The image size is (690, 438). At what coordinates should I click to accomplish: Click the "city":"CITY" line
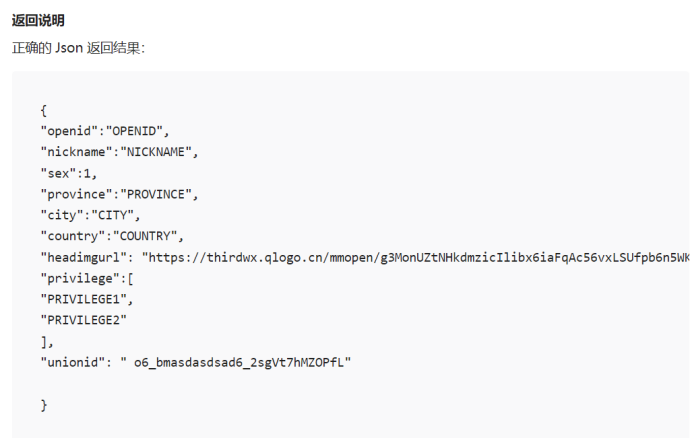coord(91,215)
